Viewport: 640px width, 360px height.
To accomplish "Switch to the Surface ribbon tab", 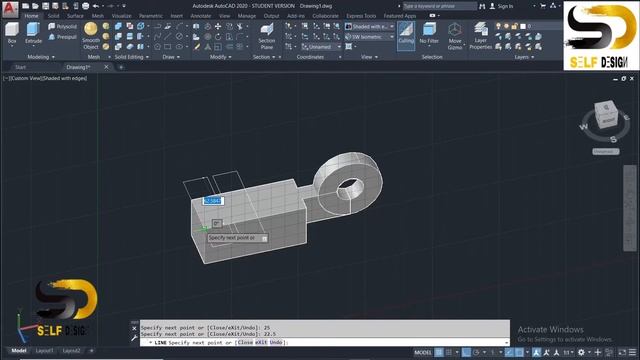I will [x=75, y=16].
